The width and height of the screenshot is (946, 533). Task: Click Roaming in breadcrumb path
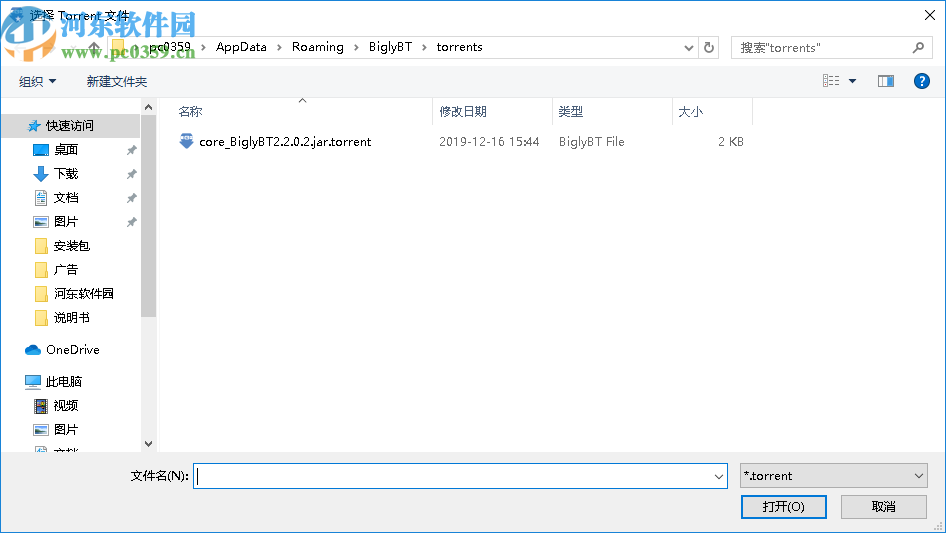(x=318, y=47)
